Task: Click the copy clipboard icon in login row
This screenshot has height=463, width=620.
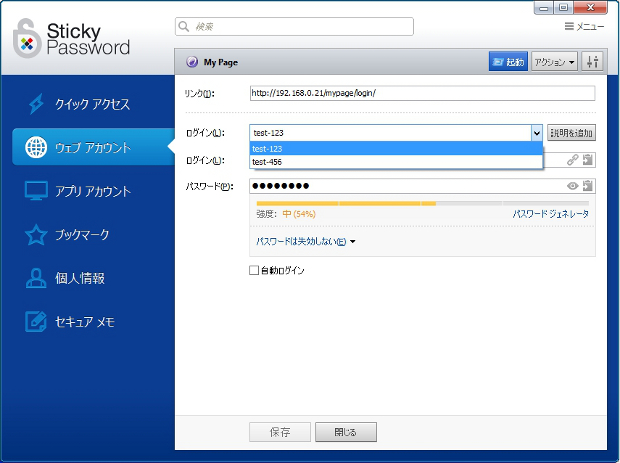Action: [x=588, y=160]
